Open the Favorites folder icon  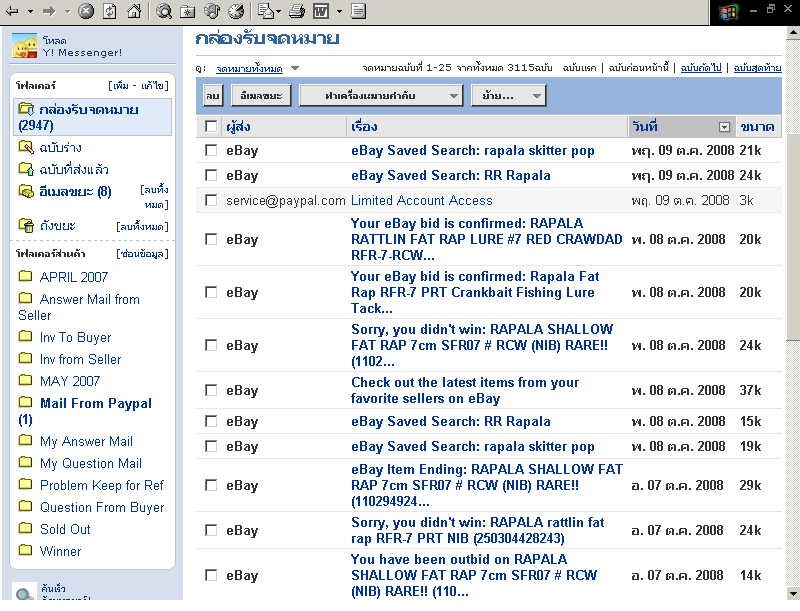pyautogui.click(x=188, y=11)
